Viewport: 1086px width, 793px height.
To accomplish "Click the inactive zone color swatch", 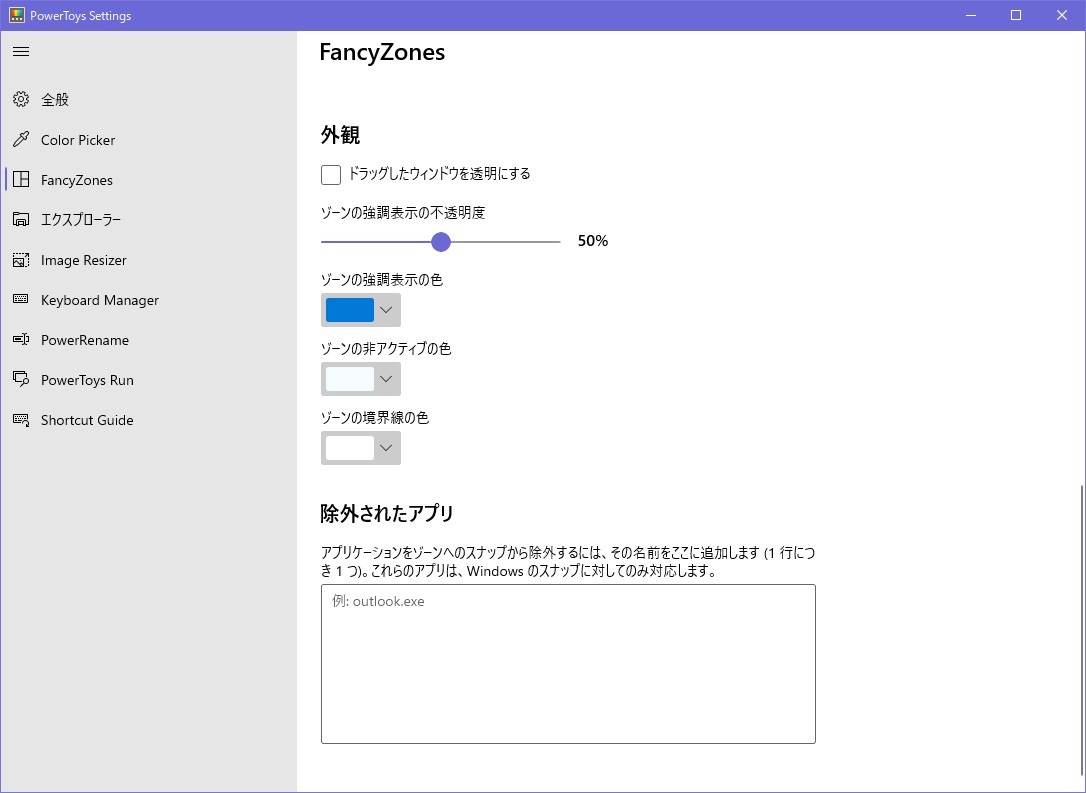I will tap(350, 379).
